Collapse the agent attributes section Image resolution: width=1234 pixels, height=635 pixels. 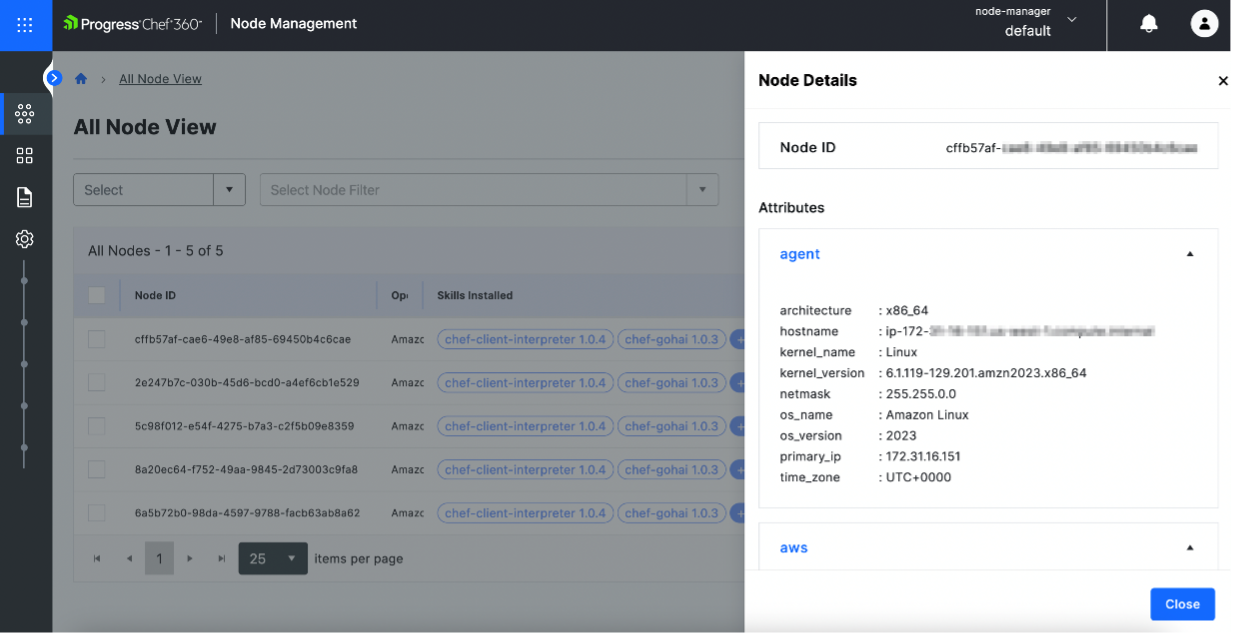click(x=1189, y=254)
